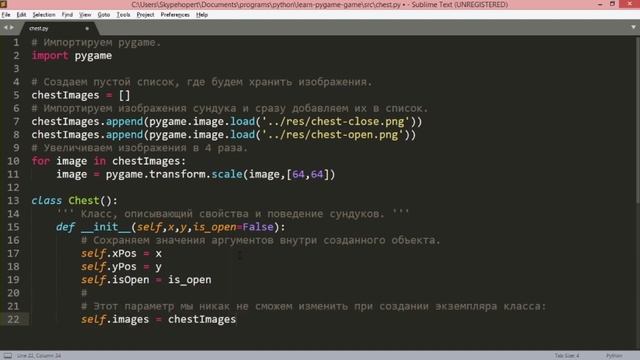Click the docstring on line 14
This screenshot has width=640, height=360.
tap(233, 214)
